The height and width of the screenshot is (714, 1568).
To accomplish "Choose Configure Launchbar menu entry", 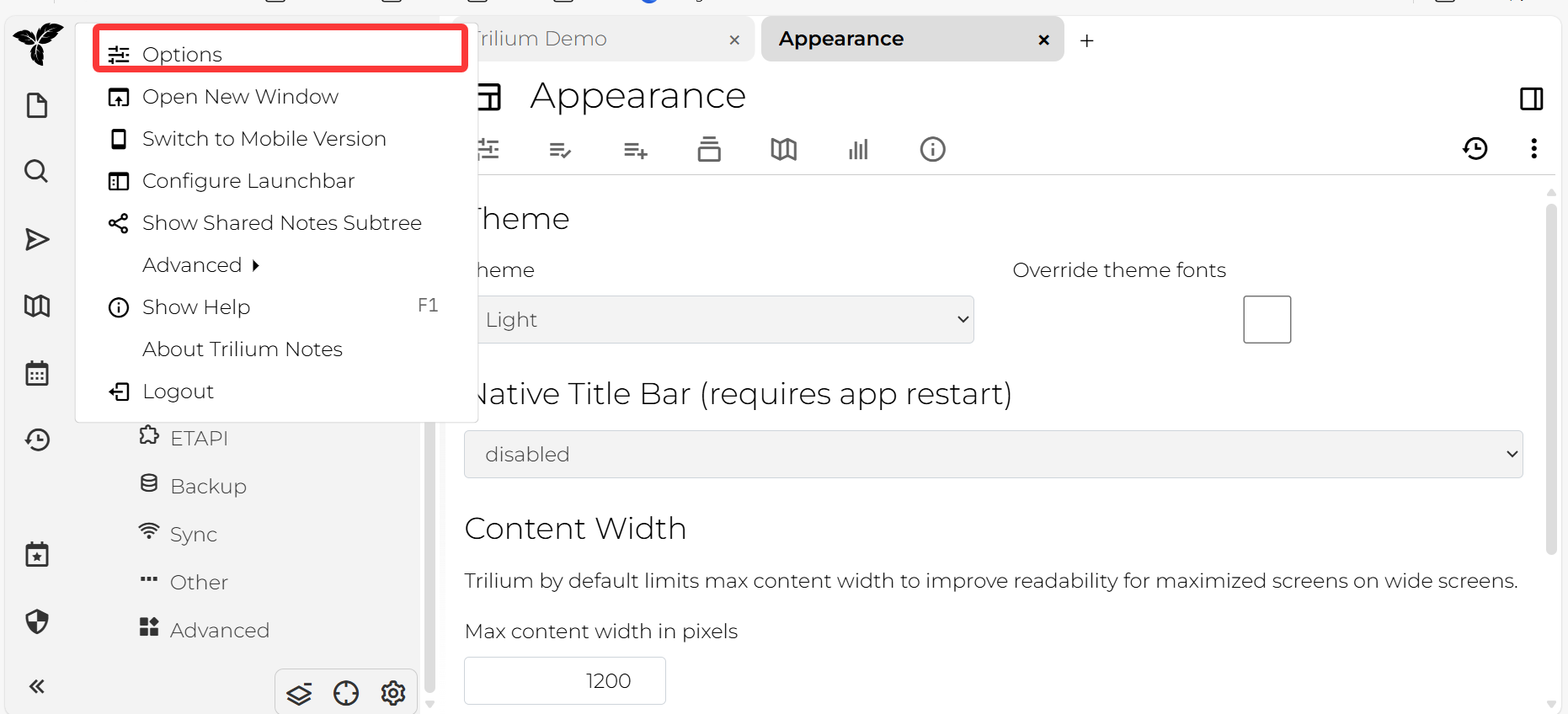I will [277, 181].
